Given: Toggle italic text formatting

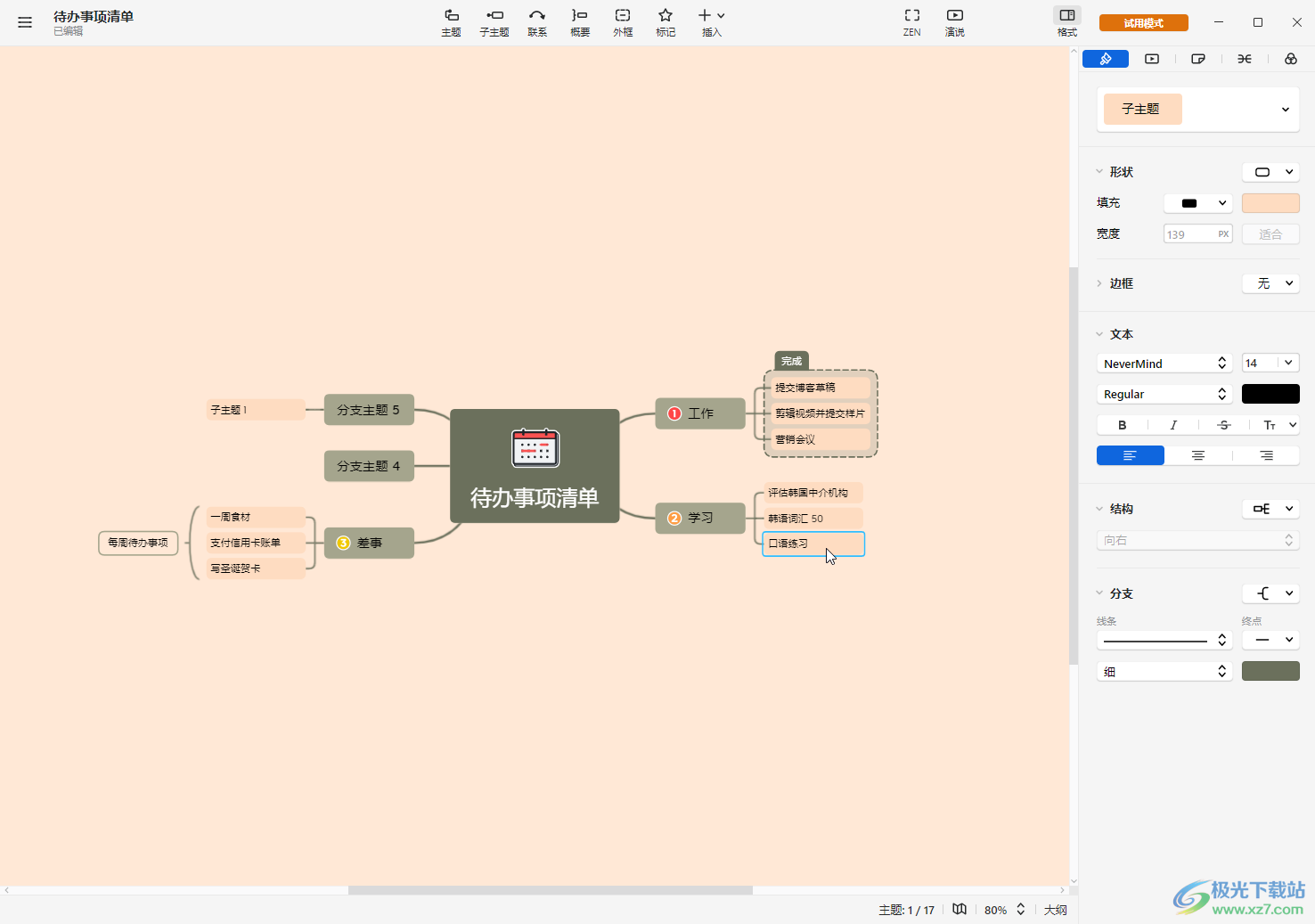Looking at the screenshot, I should point(1173,425).
